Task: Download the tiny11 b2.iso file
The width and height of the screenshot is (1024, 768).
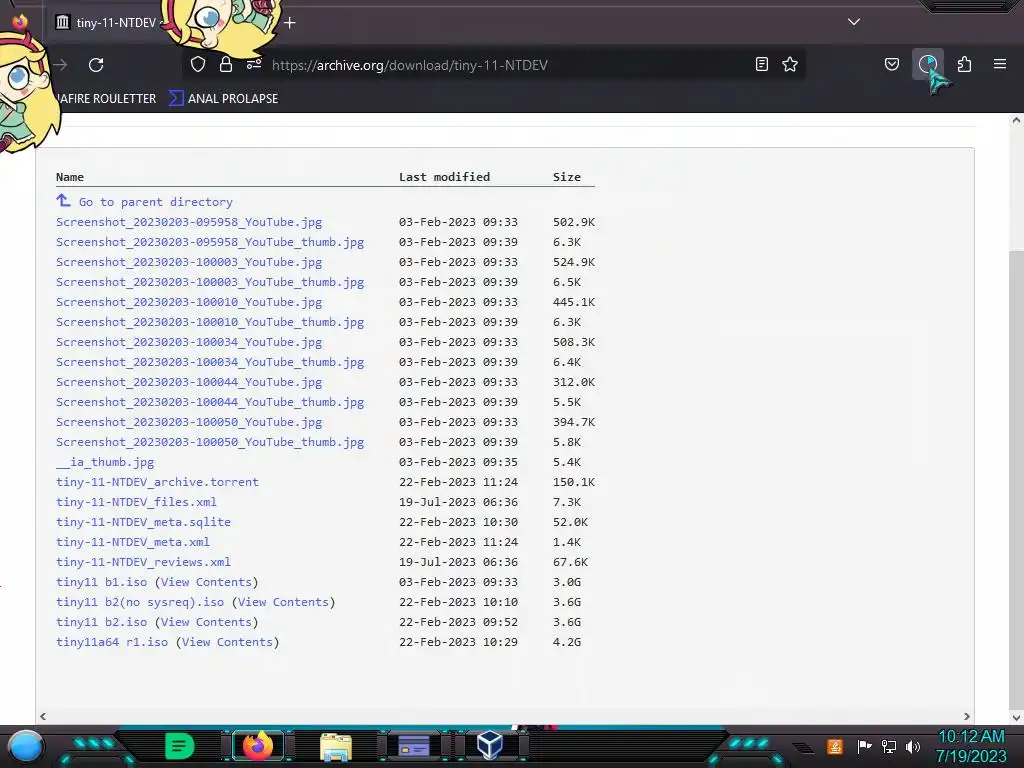Action: 101,622
